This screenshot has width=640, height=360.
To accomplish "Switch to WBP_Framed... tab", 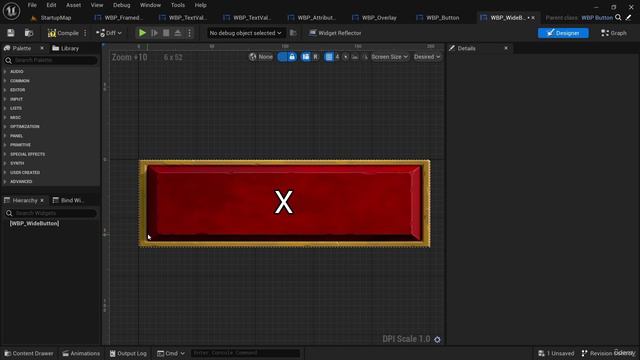I will [119, 18].
